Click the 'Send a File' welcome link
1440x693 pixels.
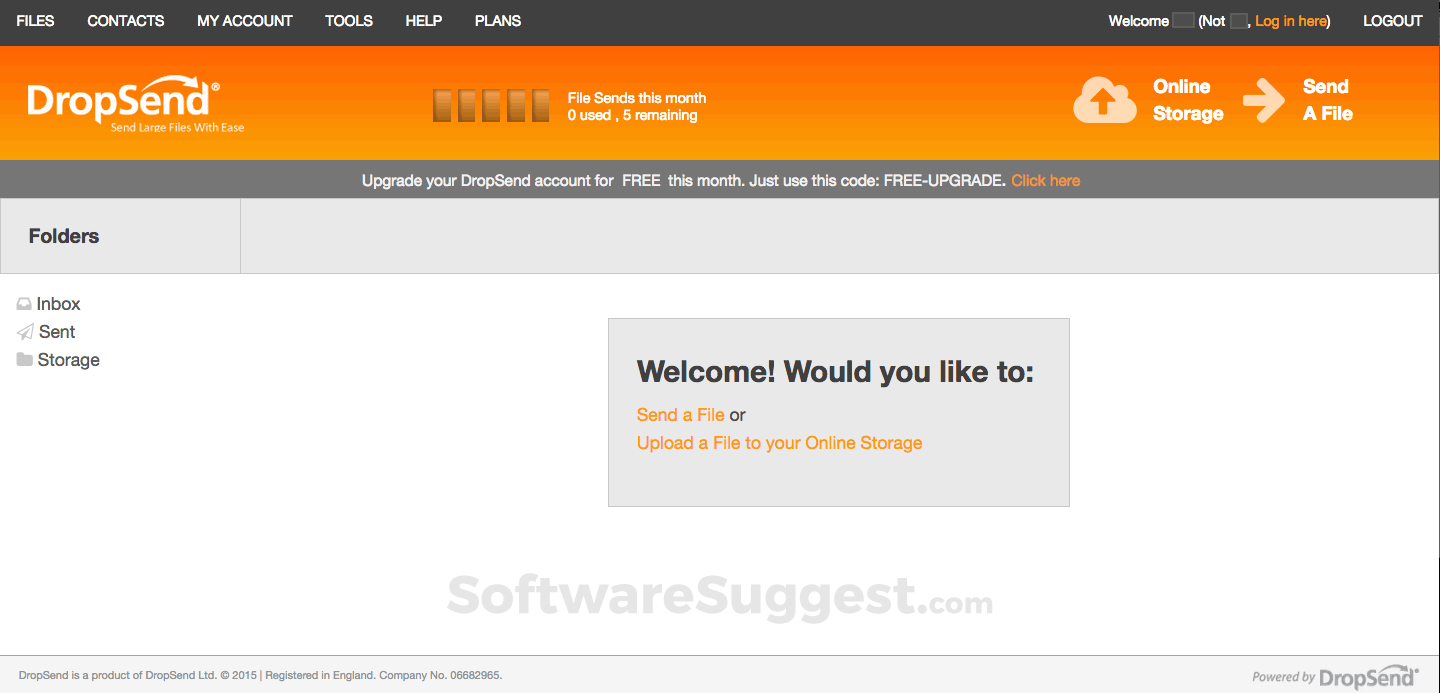(681, 415)
